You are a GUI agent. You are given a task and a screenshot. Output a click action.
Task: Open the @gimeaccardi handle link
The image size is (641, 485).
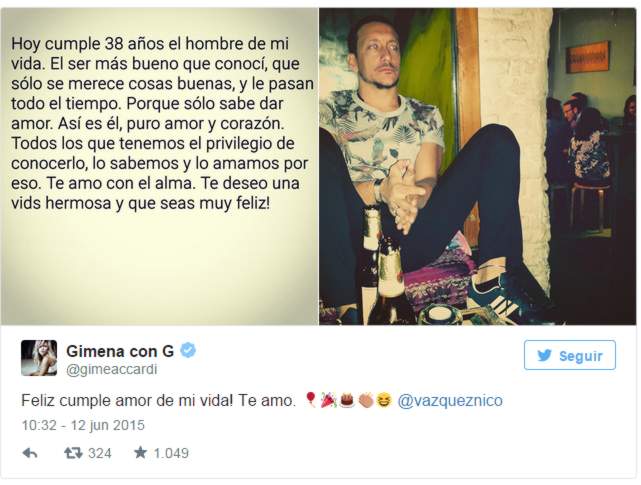pyautogui.click(x=112, y=369)
